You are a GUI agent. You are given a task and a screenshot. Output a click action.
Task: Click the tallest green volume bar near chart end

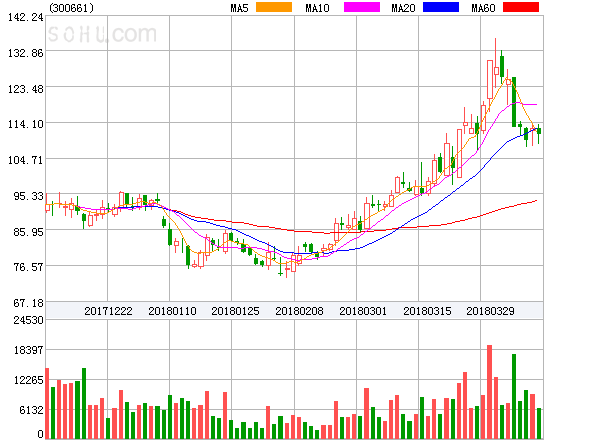pos(514,396)
